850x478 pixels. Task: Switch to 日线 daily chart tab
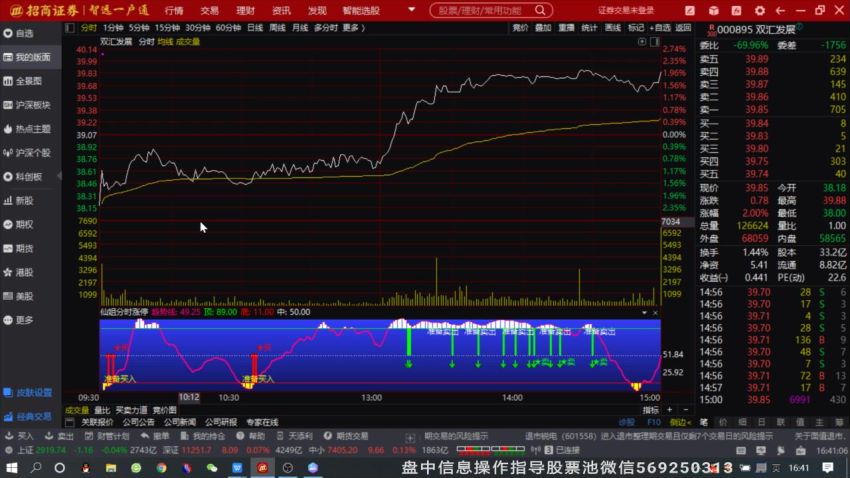coord(255,28)
